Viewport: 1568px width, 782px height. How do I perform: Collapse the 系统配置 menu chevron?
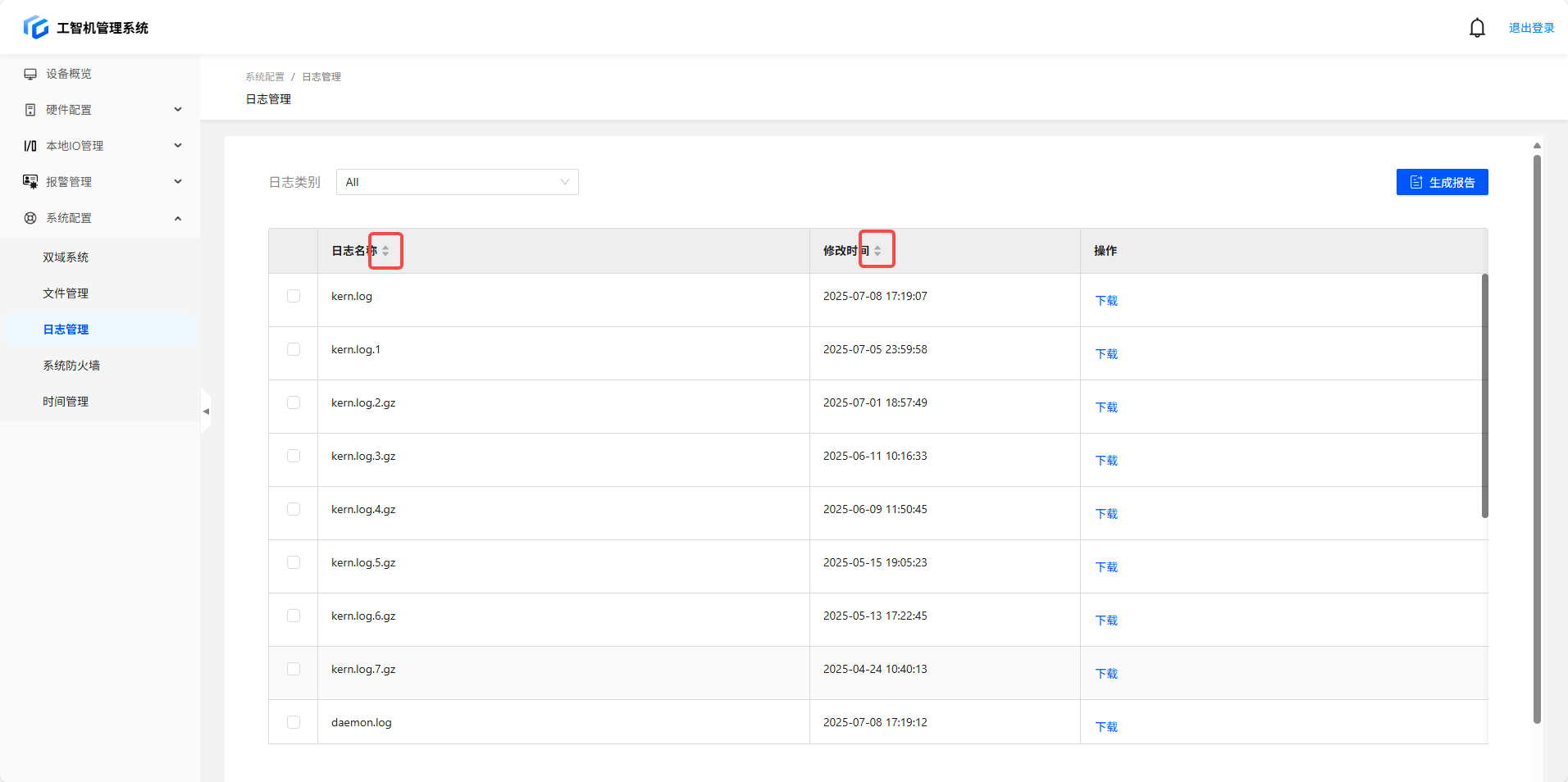click(x=178, y=218)
